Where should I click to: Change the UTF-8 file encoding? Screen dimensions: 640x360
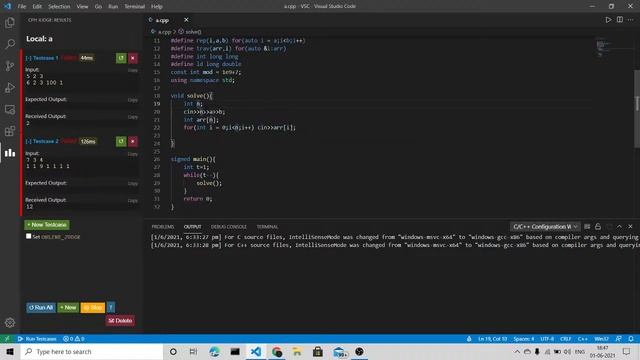point(547,339)
